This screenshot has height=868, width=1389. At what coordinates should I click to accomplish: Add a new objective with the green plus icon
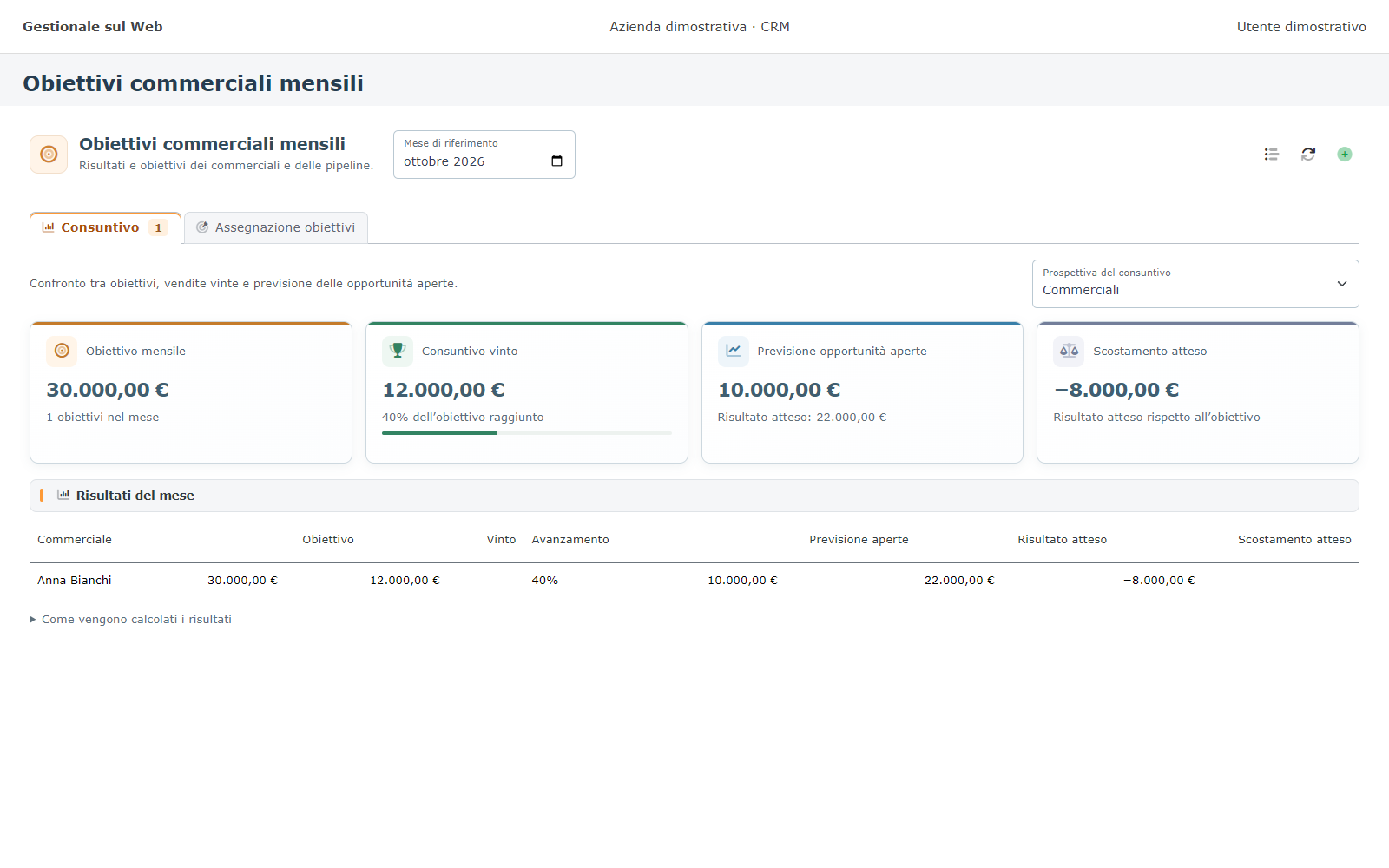[x=1345, y=155]
